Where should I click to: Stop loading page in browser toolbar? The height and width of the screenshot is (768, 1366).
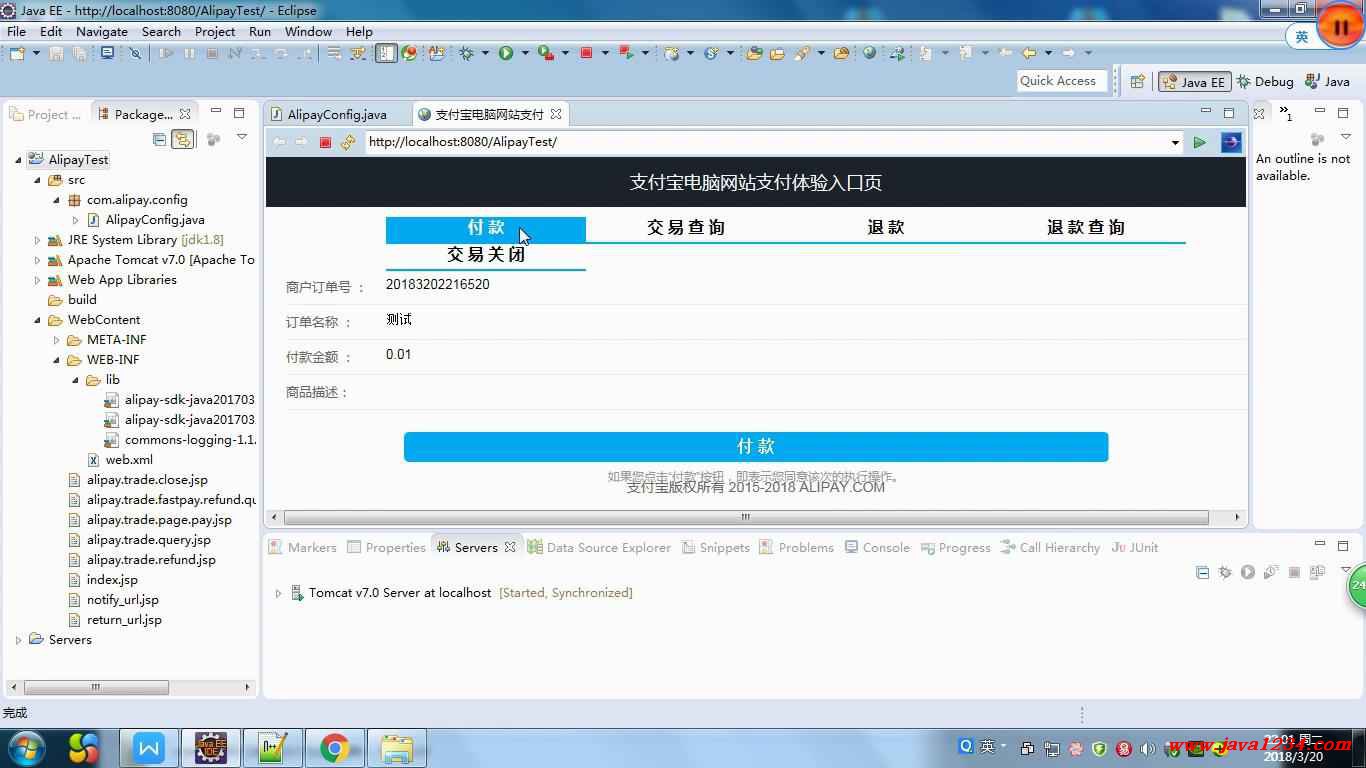[325, 142]
